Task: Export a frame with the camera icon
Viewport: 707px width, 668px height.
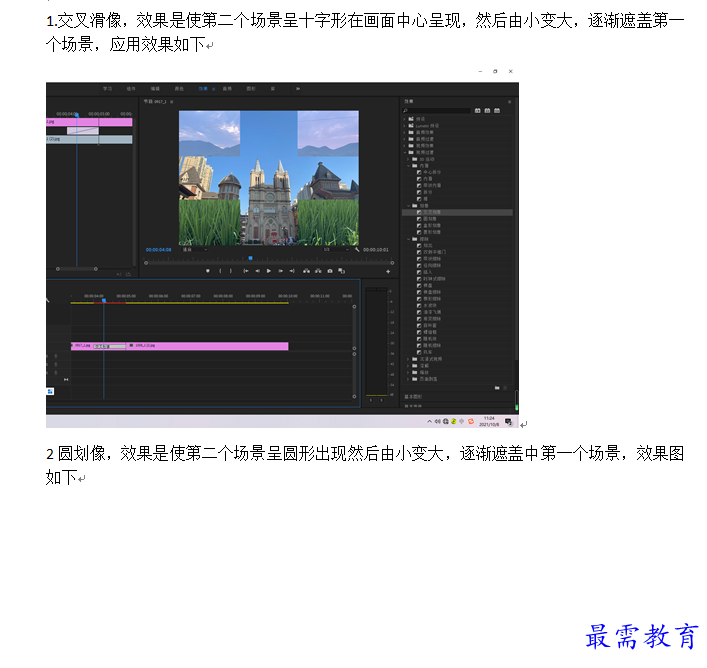Action: (x=330, y=271)
